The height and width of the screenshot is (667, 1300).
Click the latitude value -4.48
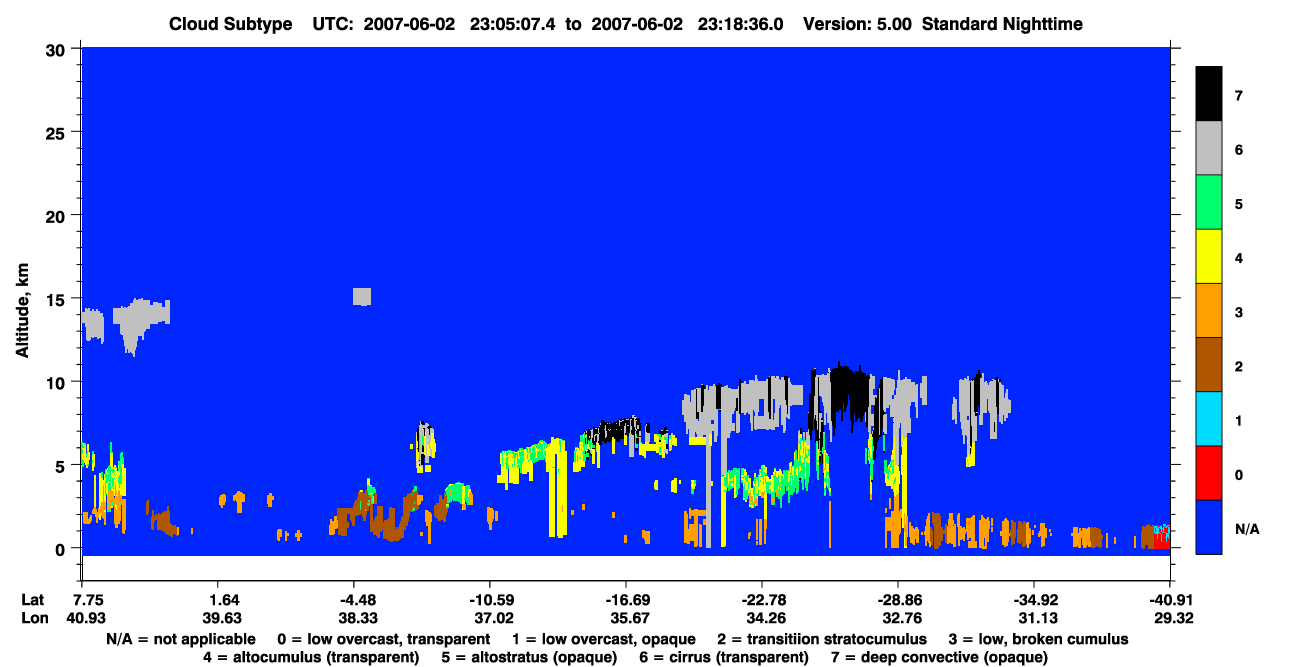354,600
